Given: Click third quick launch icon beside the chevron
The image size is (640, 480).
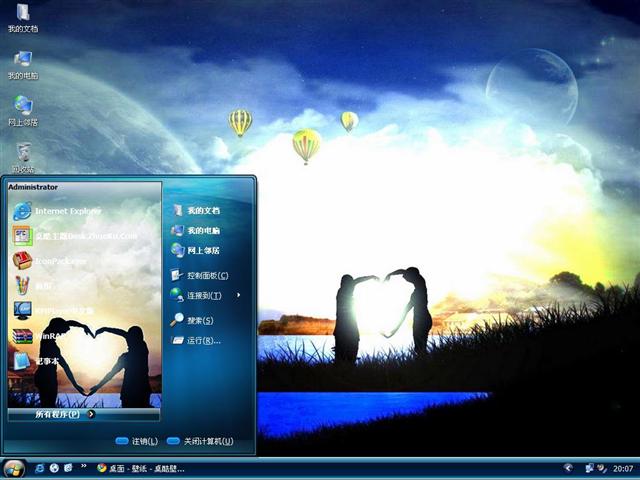Looking at the screenshot, I should tap(68, 468).
